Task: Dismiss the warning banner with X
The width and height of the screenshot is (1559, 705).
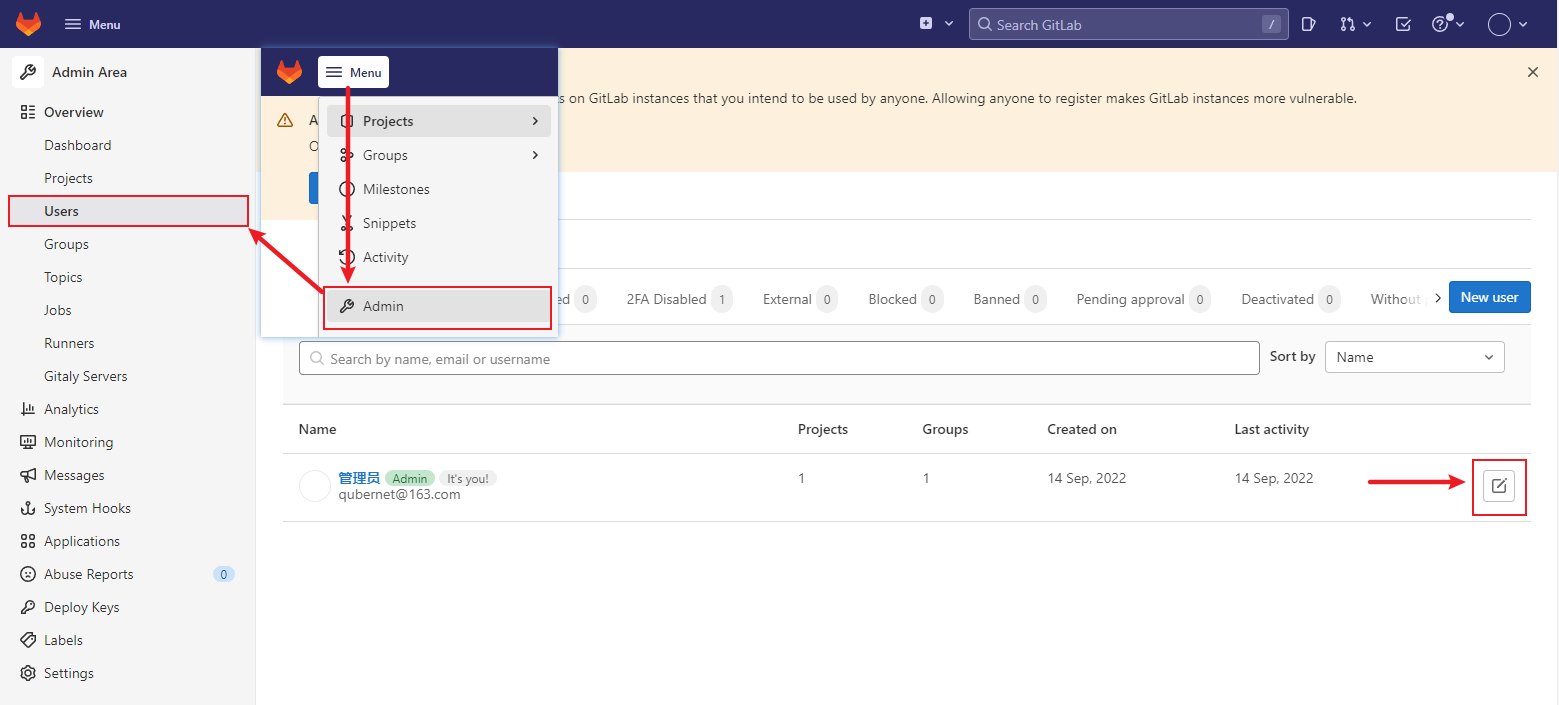Action: [1532, 72]
